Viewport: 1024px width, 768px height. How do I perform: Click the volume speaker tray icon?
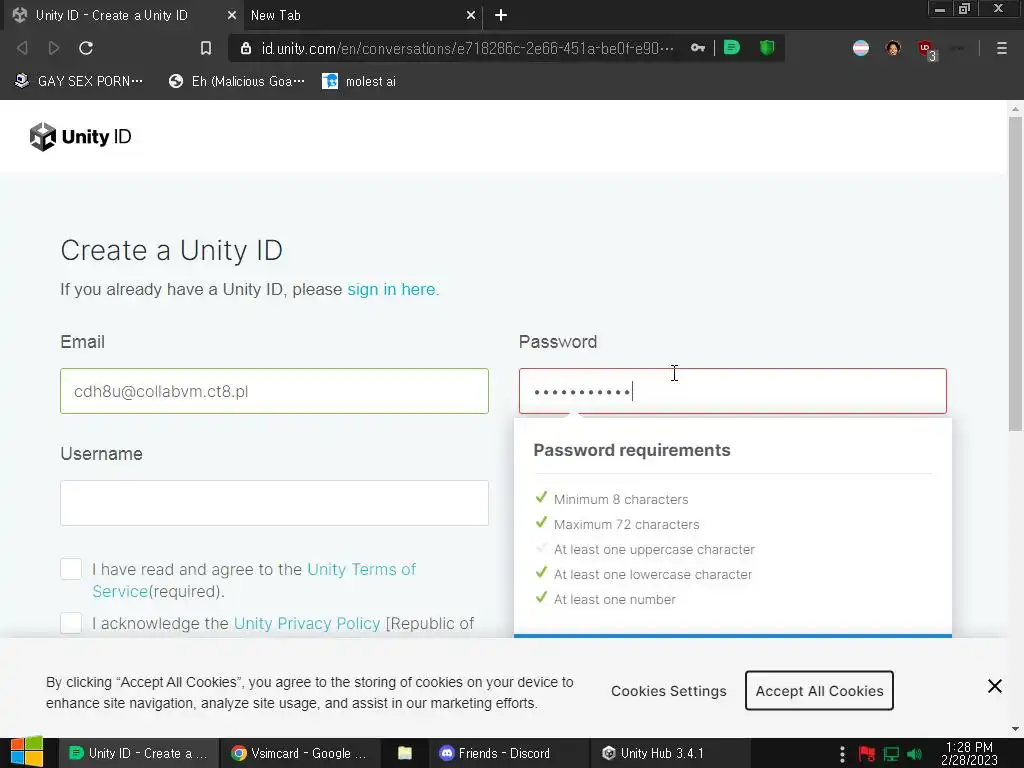tap(914, 754)
